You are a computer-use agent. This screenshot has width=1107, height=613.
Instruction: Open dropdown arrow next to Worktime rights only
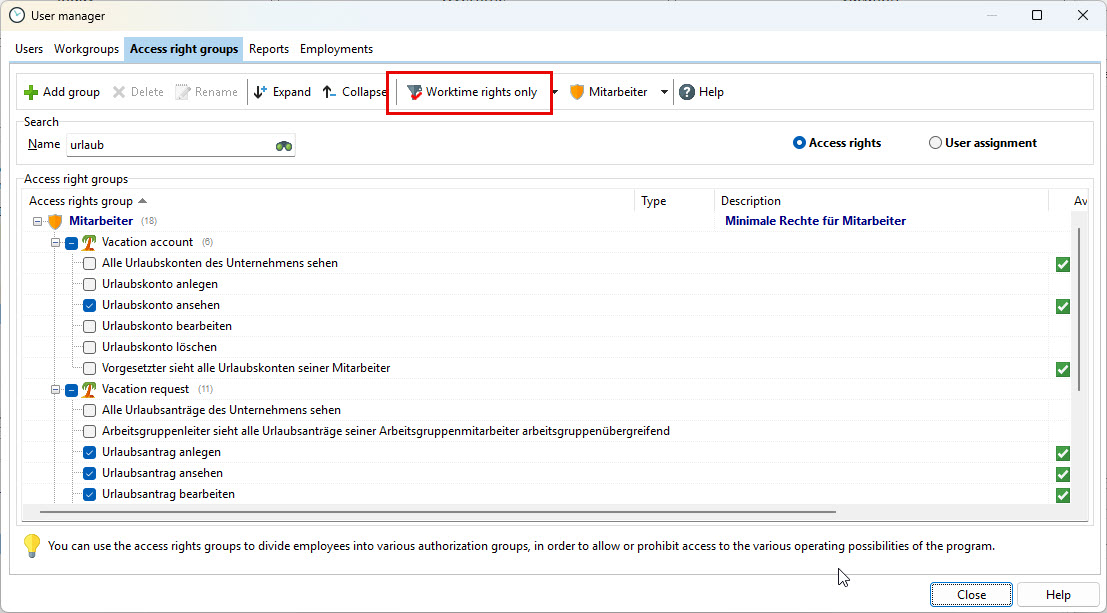(x=555, y=92)
